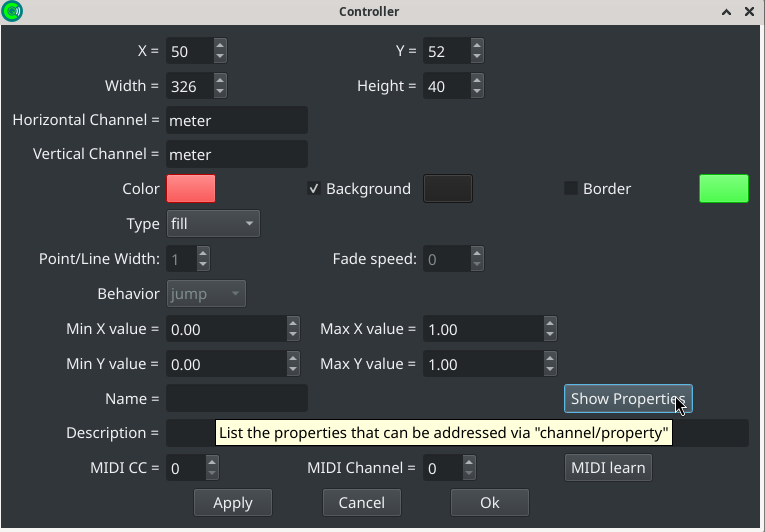Select the MIDI CC number field

[186, 468]
